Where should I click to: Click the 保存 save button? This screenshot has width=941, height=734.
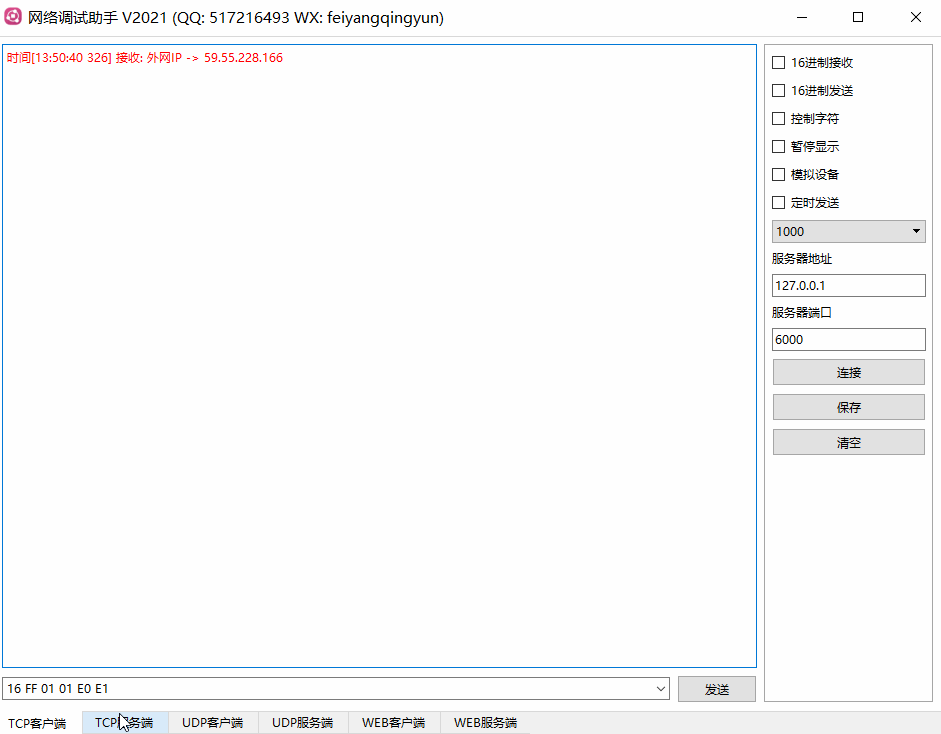(848, 407)
